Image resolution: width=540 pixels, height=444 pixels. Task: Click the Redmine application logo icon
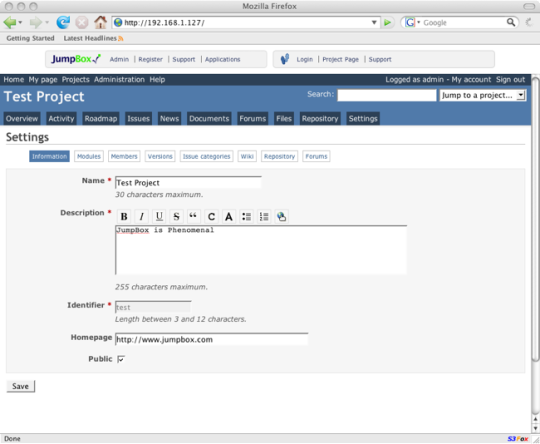click(x=285, y=59)
